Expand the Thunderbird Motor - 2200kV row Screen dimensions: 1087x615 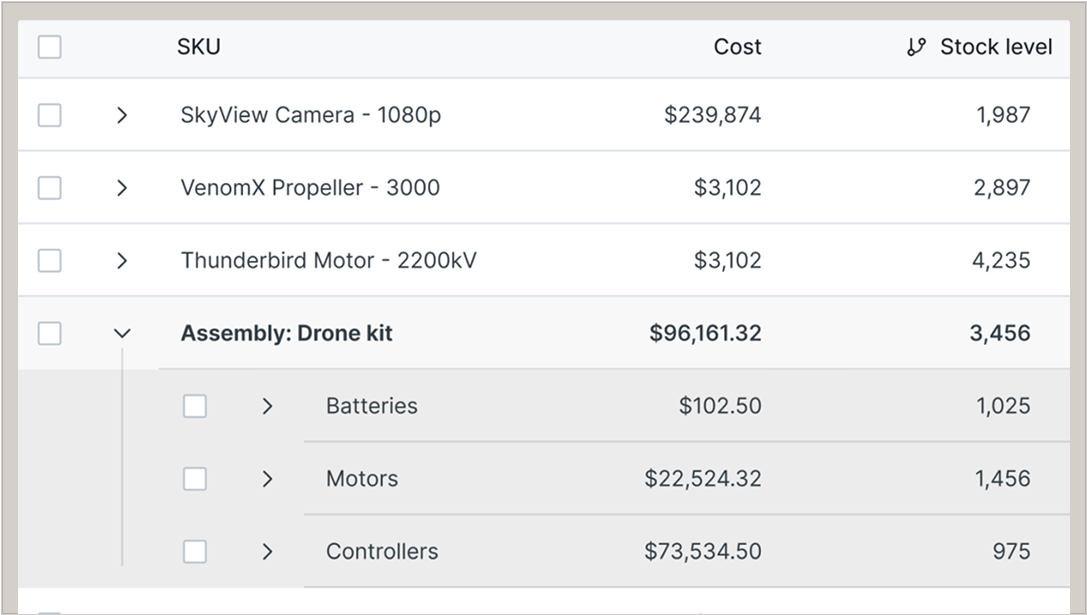[122, 261]
